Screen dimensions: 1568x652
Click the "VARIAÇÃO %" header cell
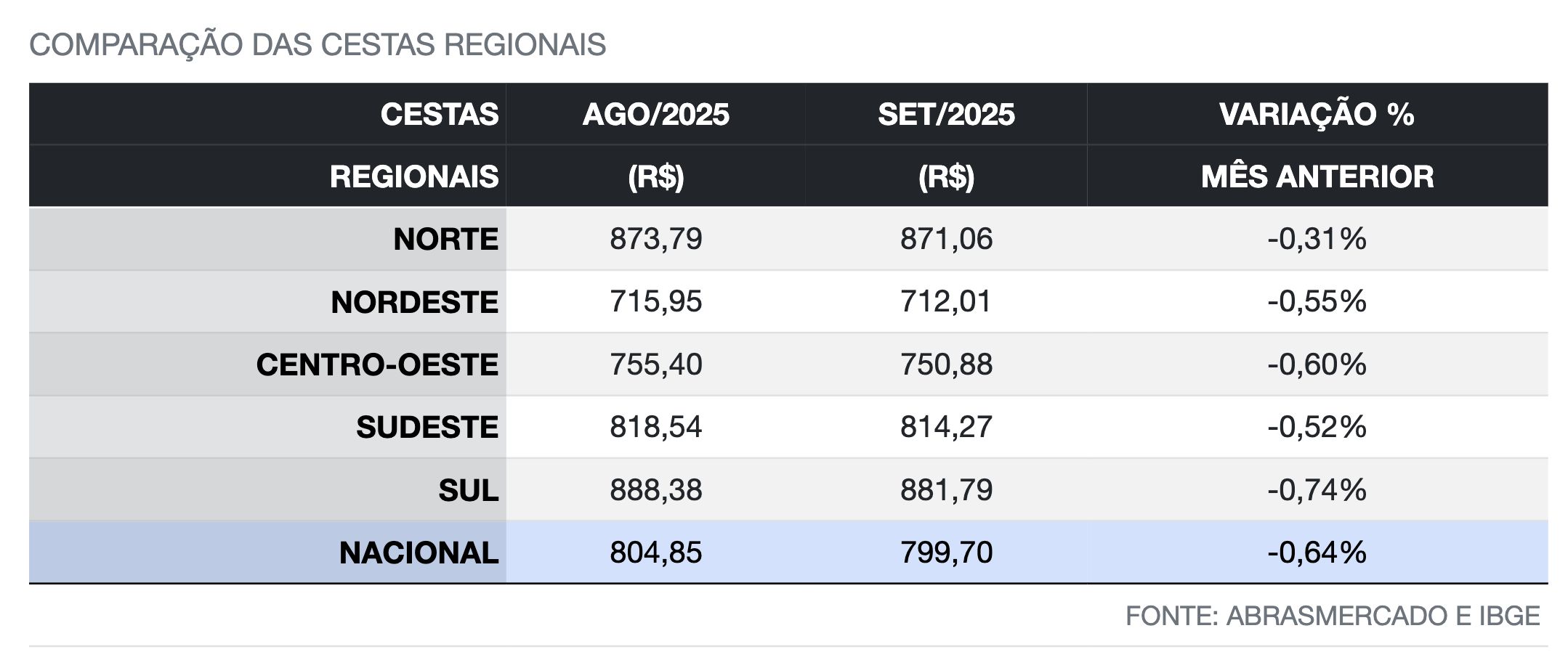[x=1317, y=115]
